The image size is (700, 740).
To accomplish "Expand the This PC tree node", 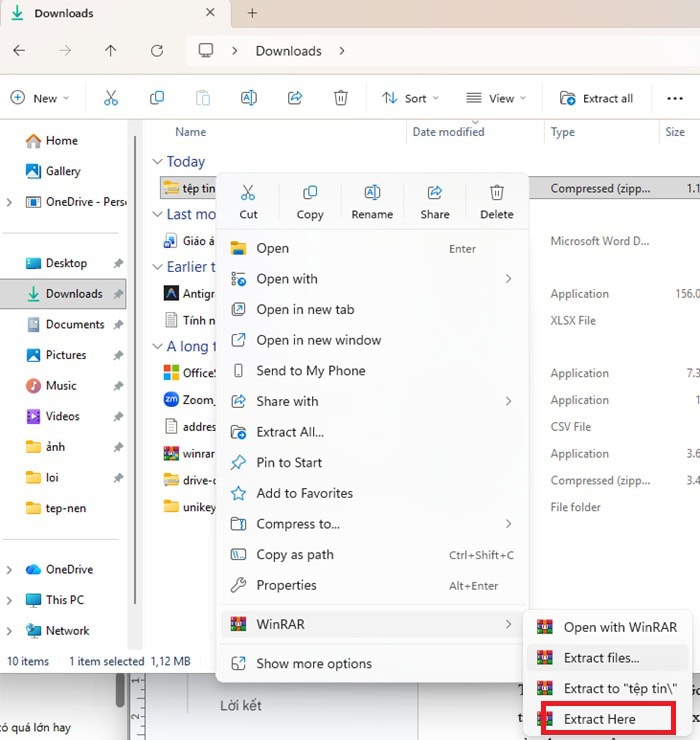I will (9, 600).
